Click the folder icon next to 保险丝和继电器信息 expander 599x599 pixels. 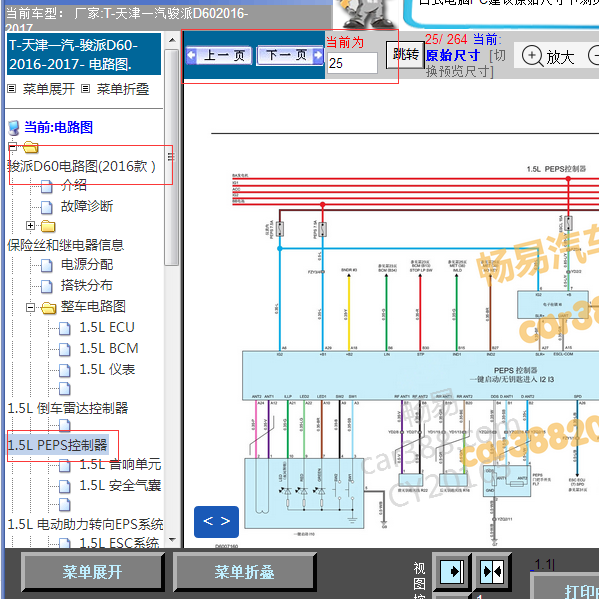click(x=48, y=226)
